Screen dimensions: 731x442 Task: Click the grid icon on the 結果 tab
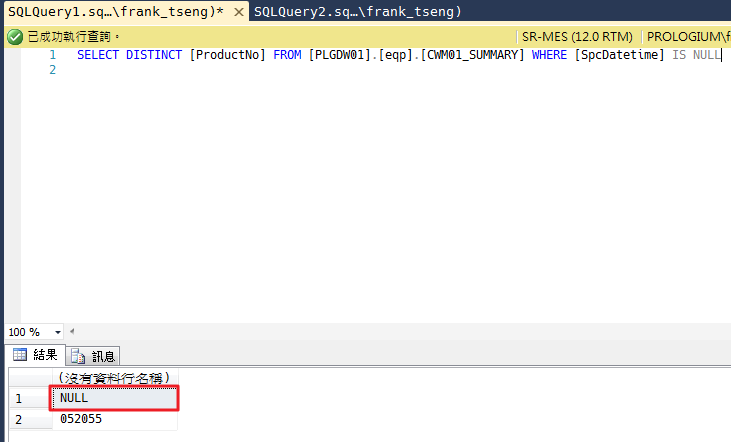18,355
